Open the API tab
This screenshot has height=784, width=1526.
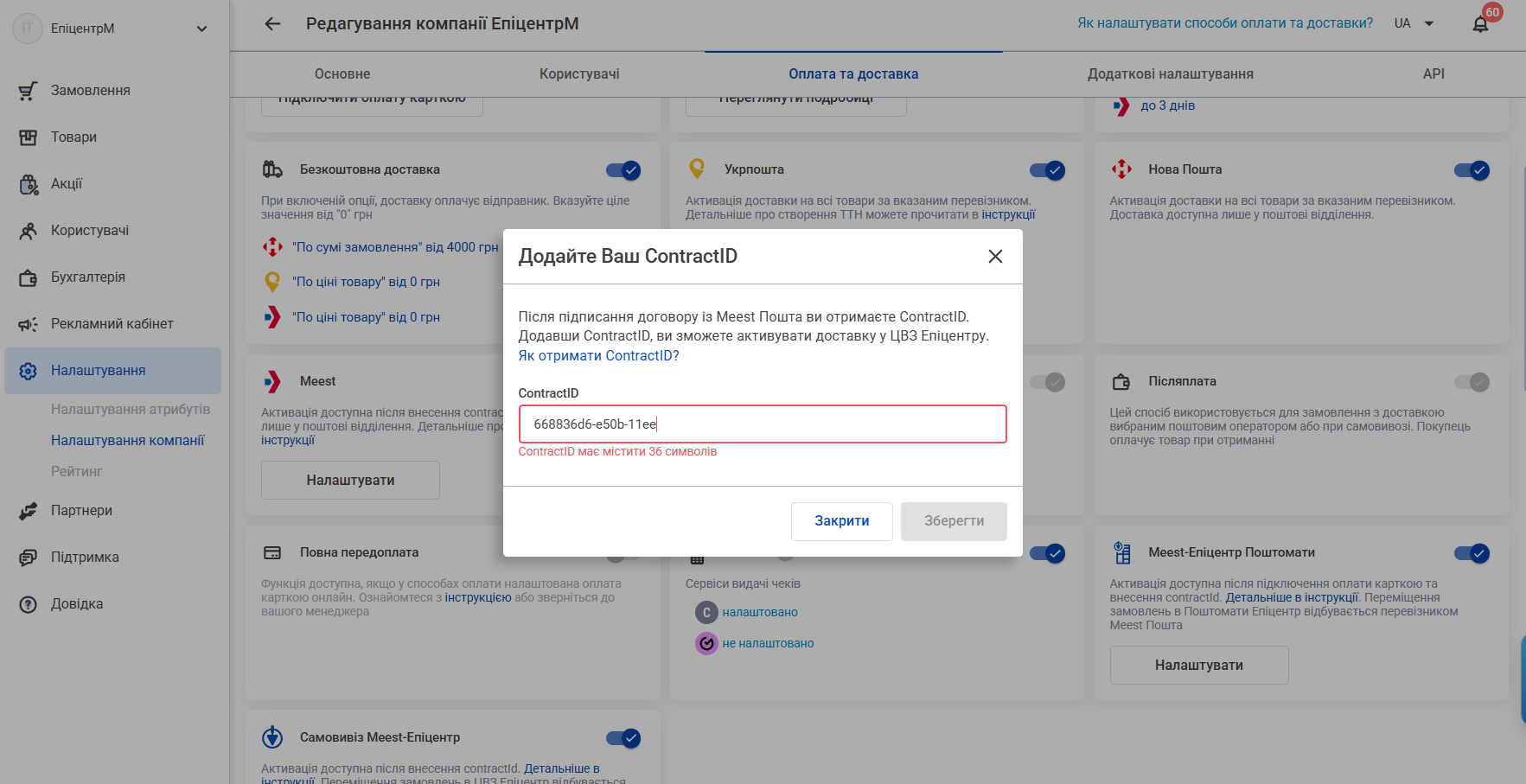(x=1433, y=74)
